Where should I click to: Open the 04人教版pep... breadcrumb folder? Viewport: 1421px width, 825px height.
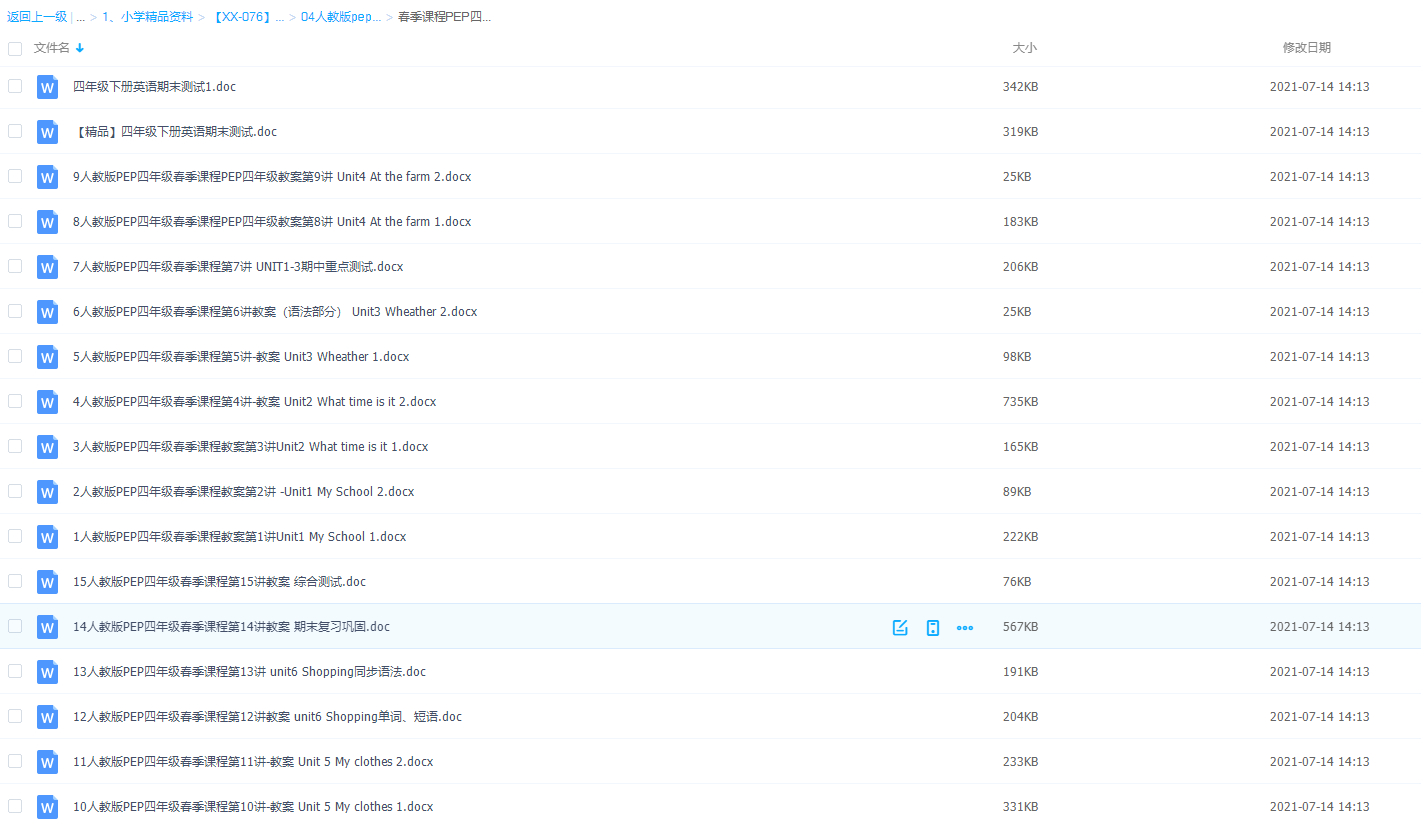pyautogui.click(x=341, y=17)
